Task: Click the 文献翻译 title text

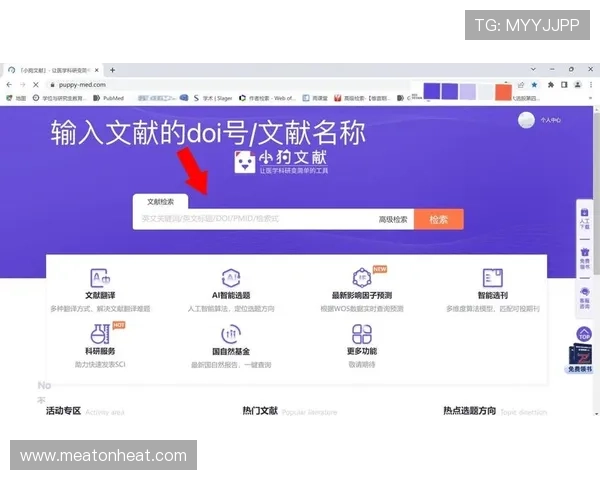Action: click(x=100, y=295)
